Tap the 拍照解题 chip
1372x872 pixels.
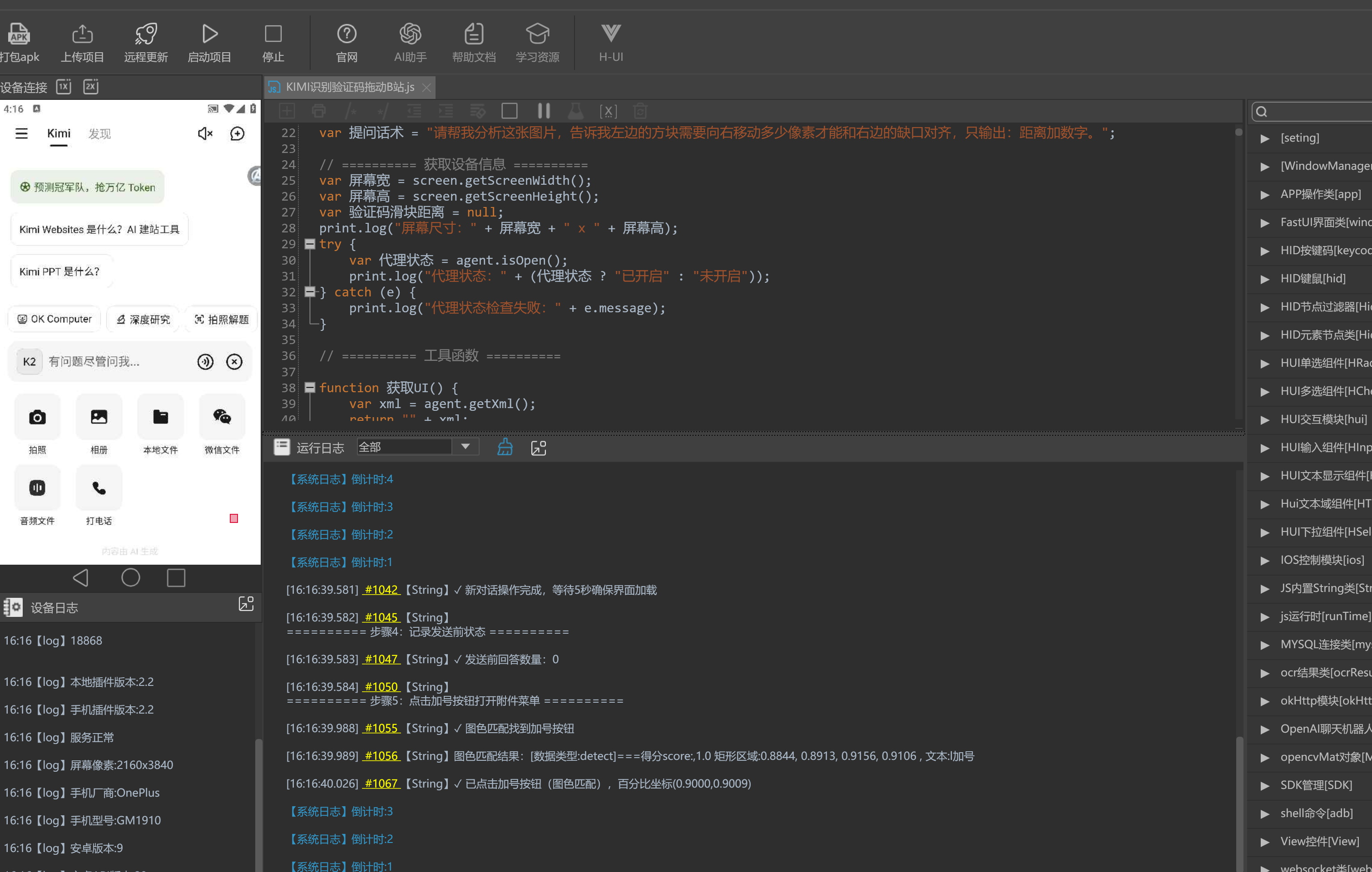coord(222,320)
